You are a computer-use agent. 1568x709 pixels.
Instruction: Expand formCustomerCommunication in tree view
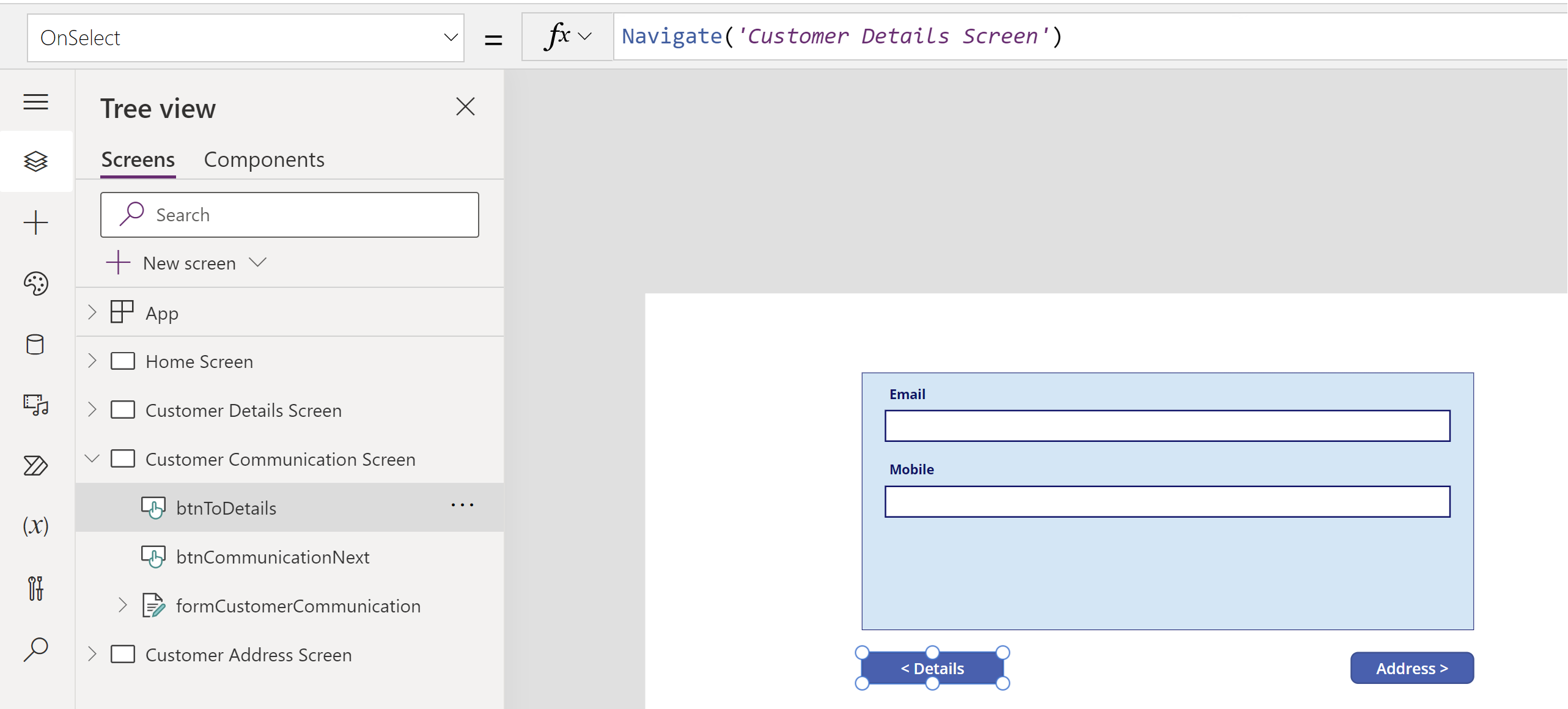pyautogui.click(x=123, y=605)
